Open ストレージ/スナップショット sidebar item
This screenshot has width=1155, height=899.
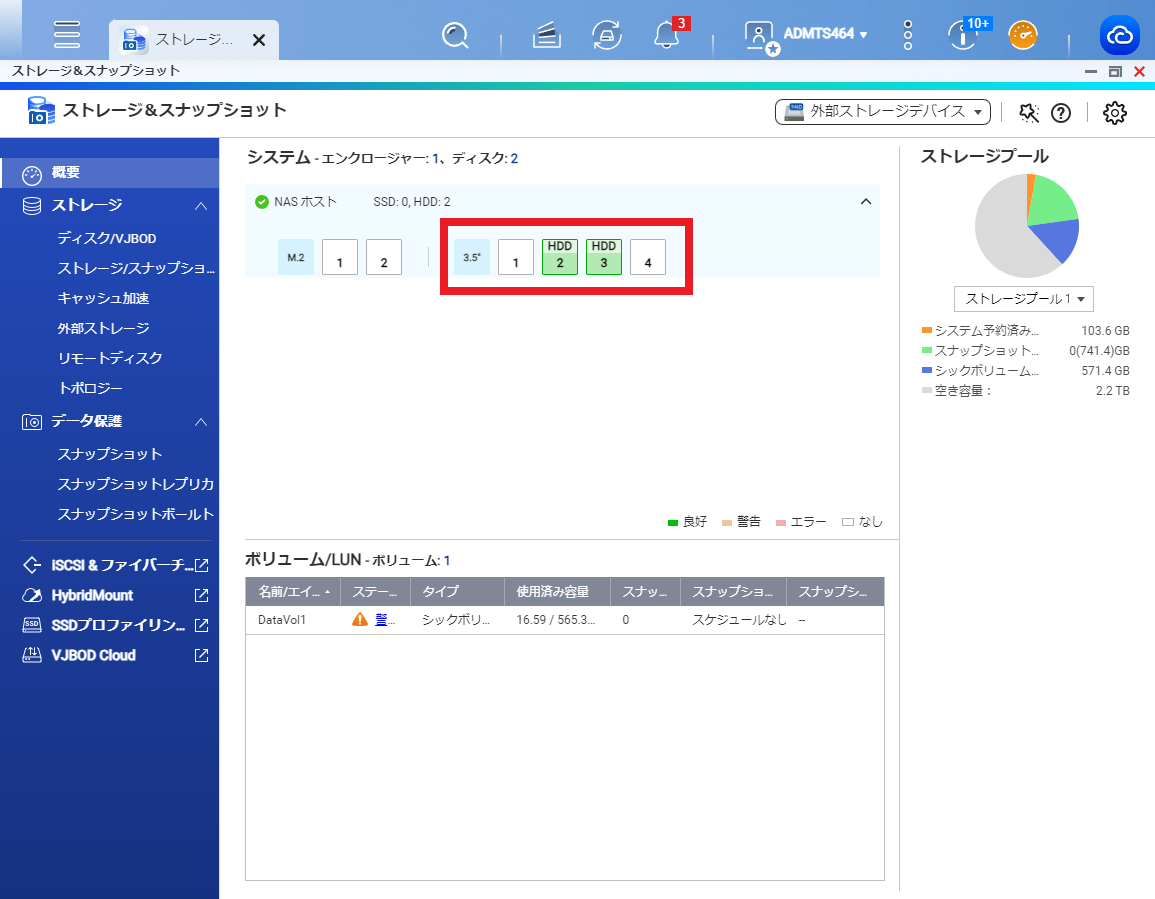click(136, 268)
